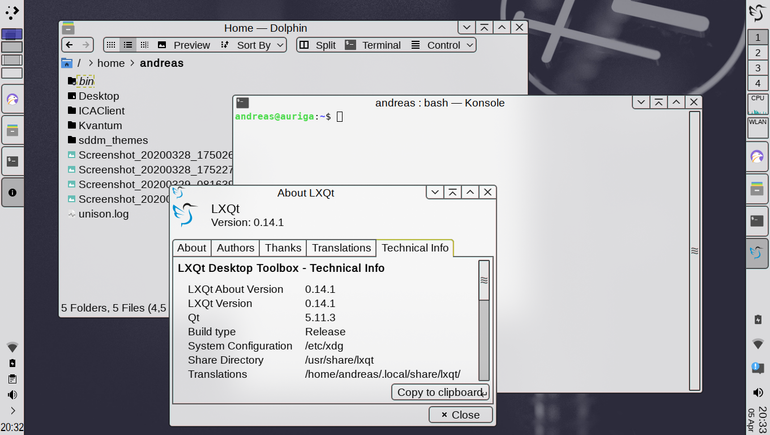770x435 pixels.
Task: Open the Translations tab
Action: [x=341, y=248]
